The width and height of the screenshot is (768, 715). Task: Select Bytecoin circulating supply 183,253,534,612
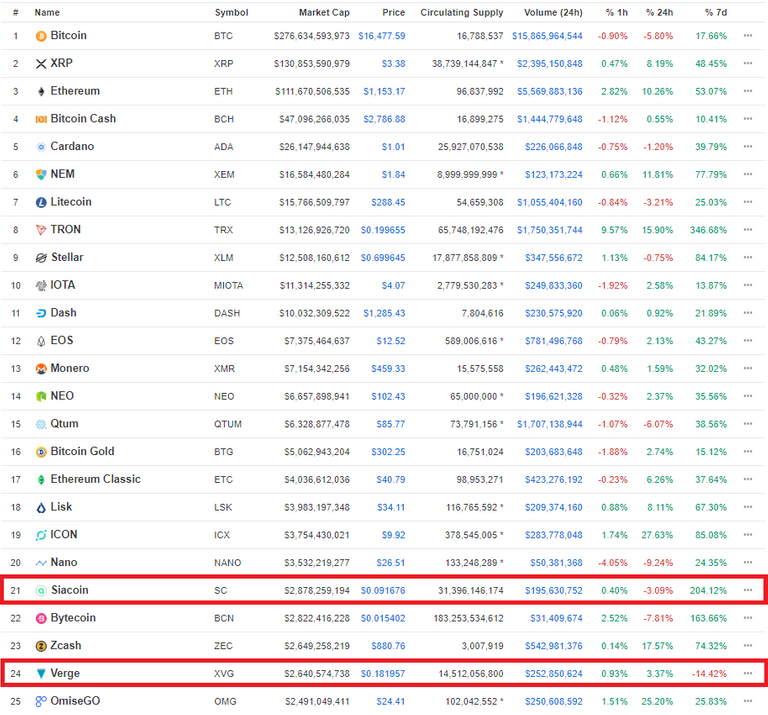click(468, 619)
